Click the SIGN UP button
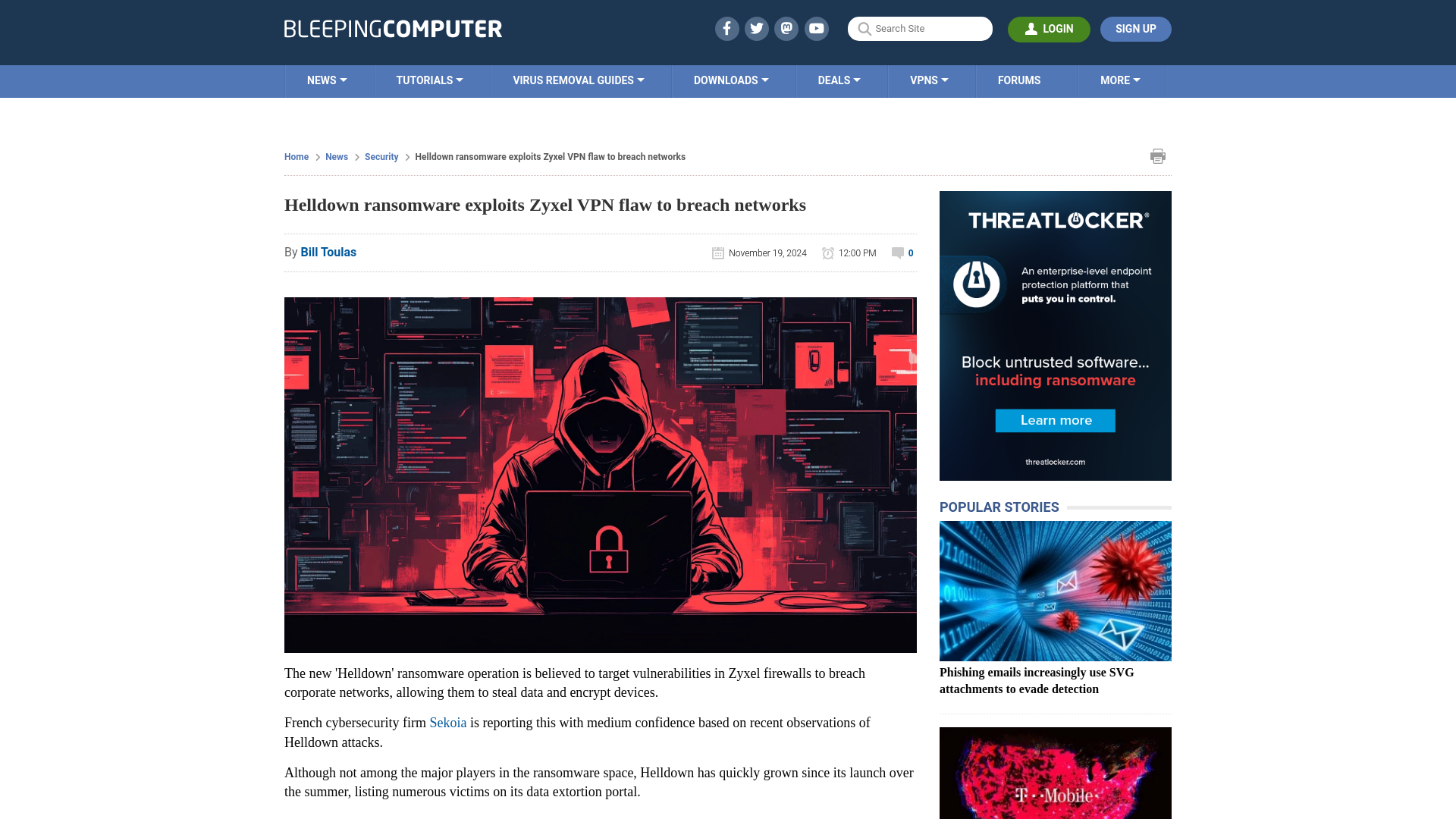 1135,29
